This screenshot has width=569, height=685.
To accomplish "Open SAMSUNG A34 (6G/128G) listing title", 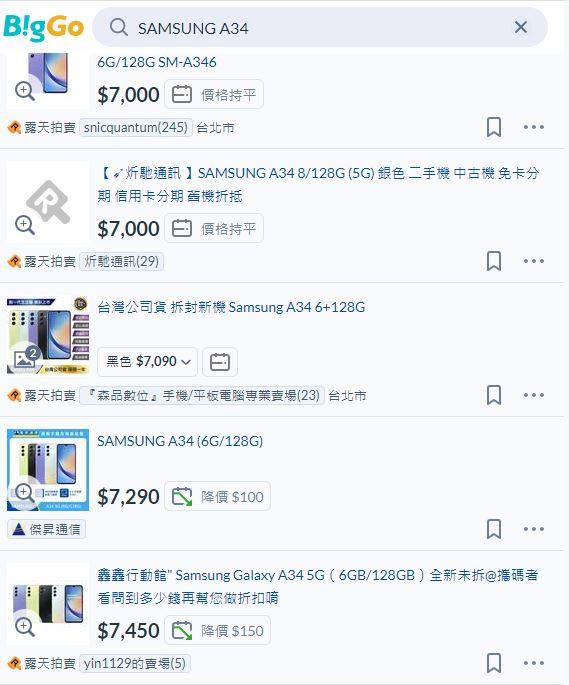I will pos(180,441).
